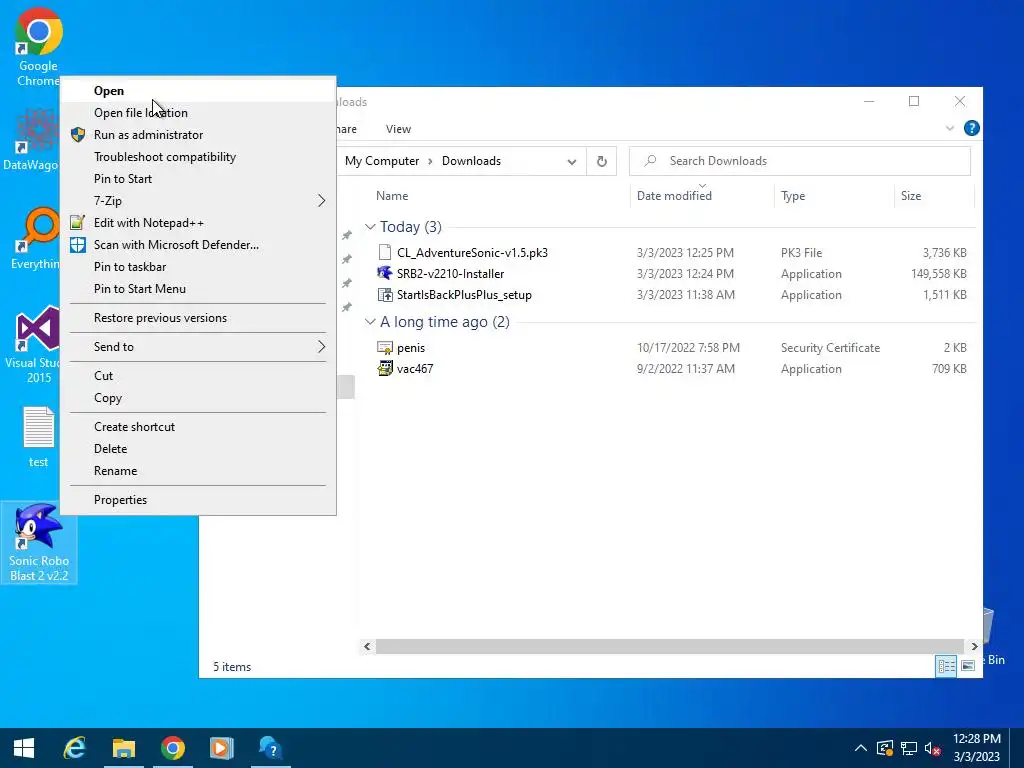This screenshot has height=768, width=1024.
Task: Click breadcrumb arrow after My Computer
Action: coord(430,161)
